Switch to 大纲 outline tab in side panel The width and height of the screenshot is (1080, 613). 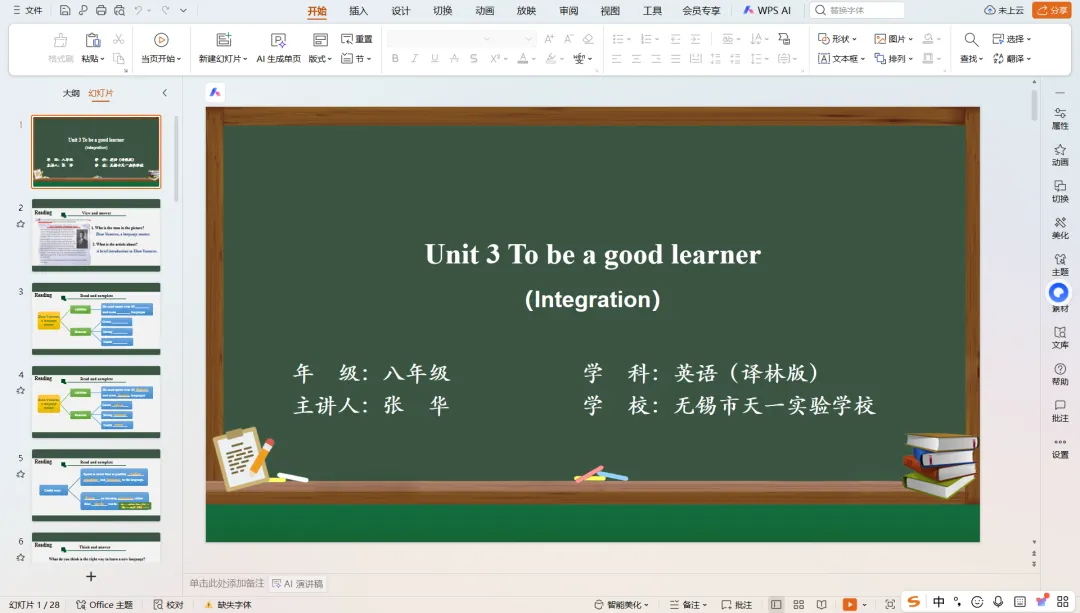[x=71, y=93]
